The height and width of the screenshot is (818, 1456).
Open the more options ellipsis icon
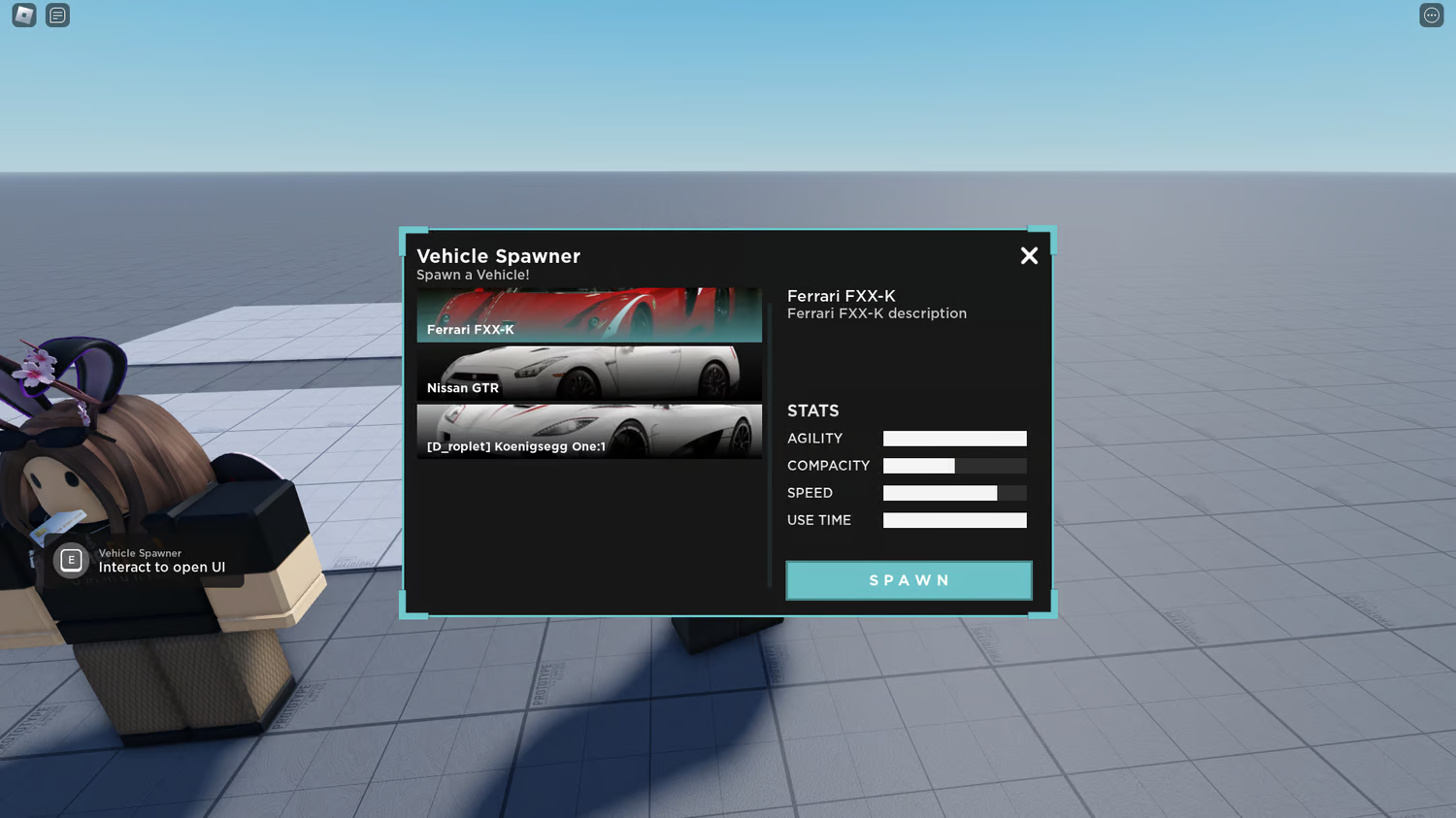point(1431,15)
